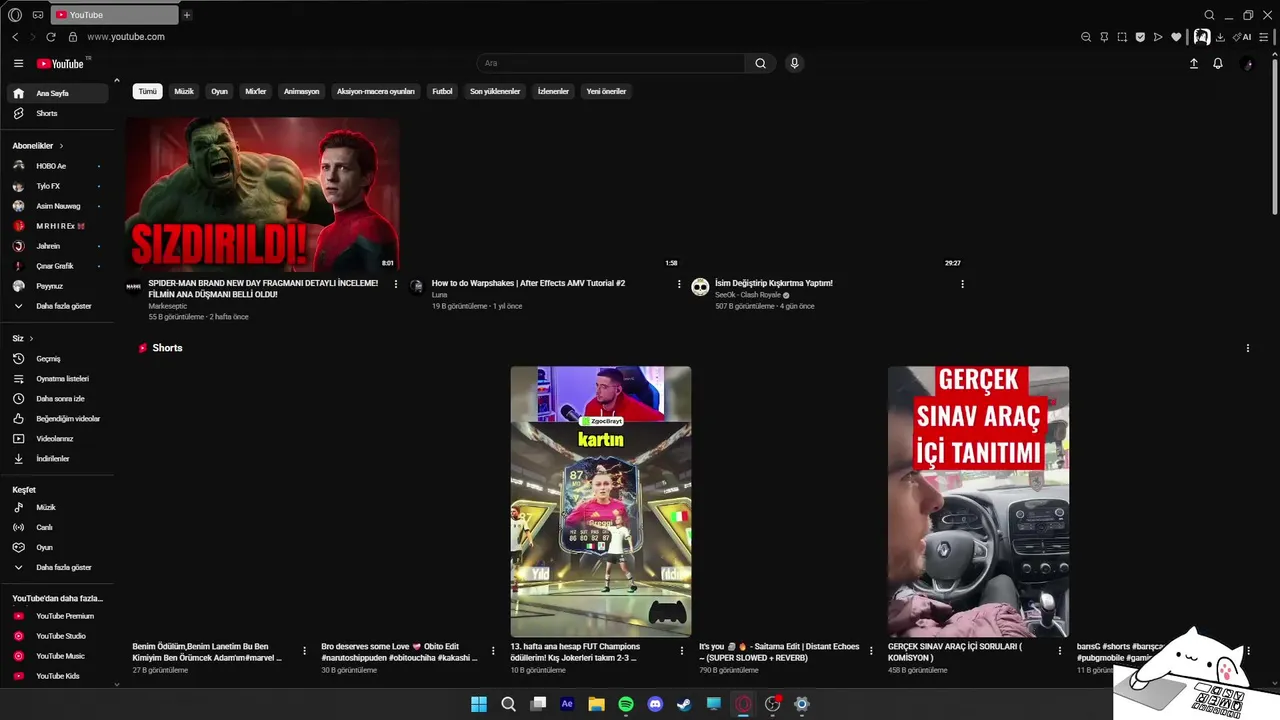Open Shorts from the sidebar
This screenshot has width=1280, height=720.
tap(58, 113)
